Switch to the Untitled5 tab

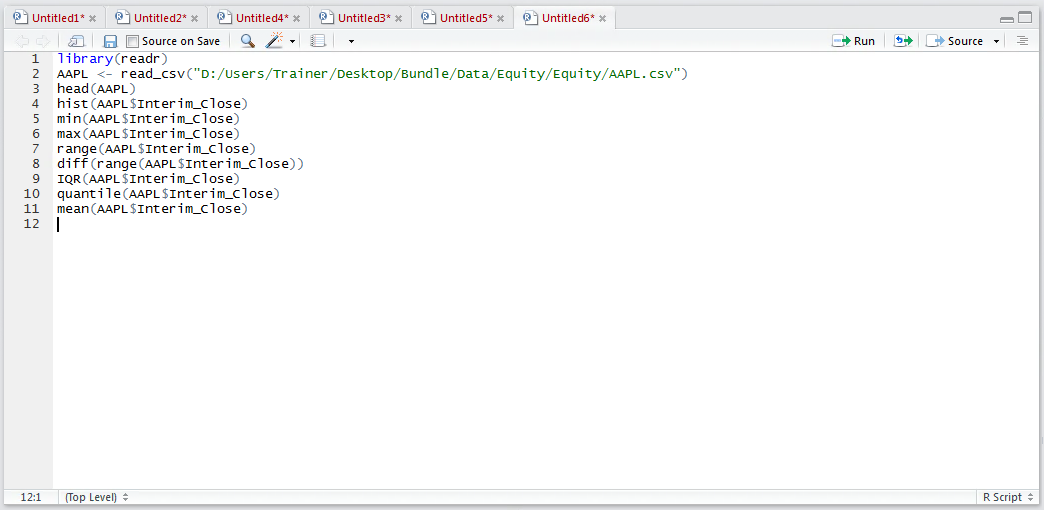coord(467,19)
